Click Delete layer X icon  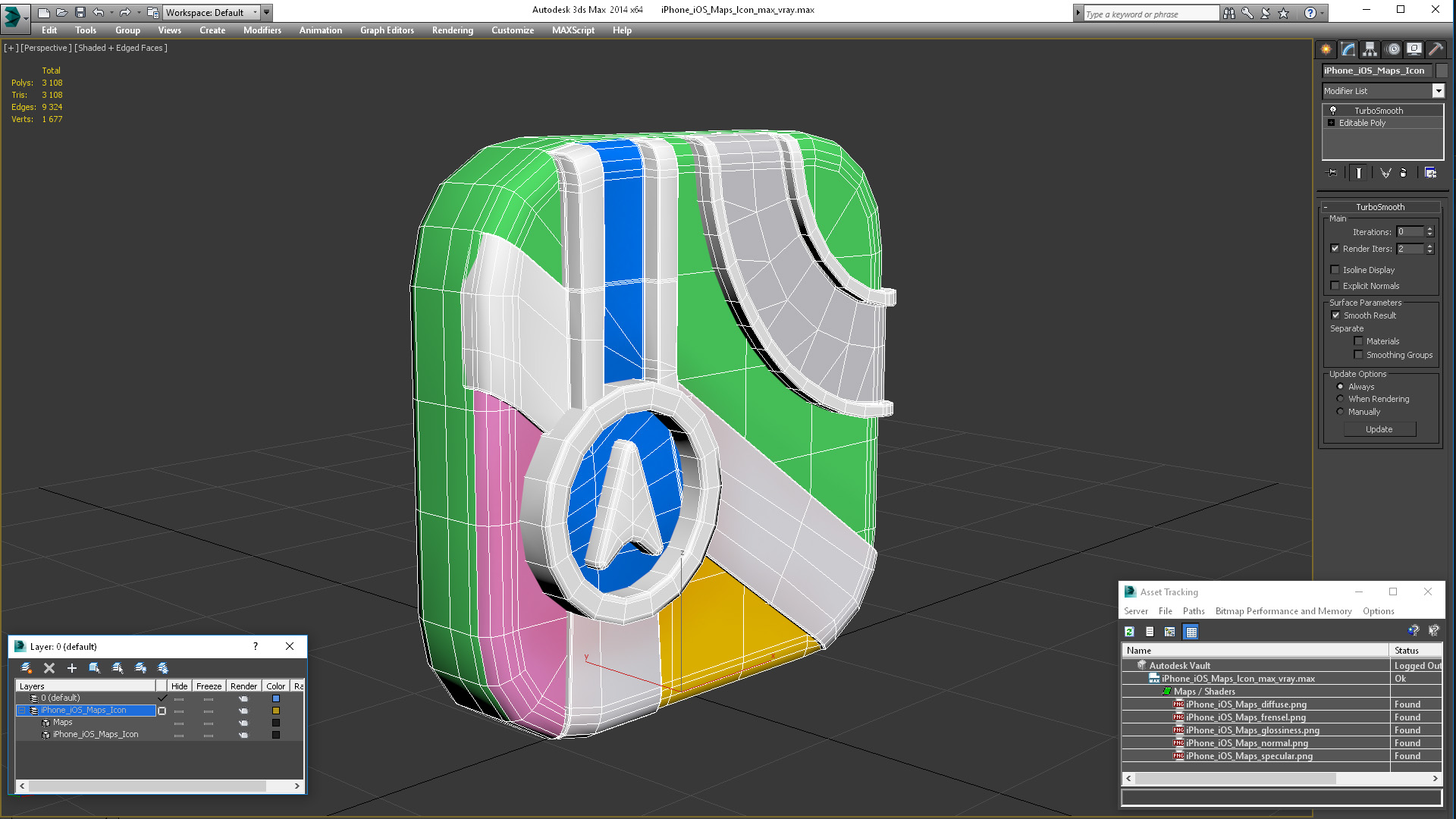[49, 668]
